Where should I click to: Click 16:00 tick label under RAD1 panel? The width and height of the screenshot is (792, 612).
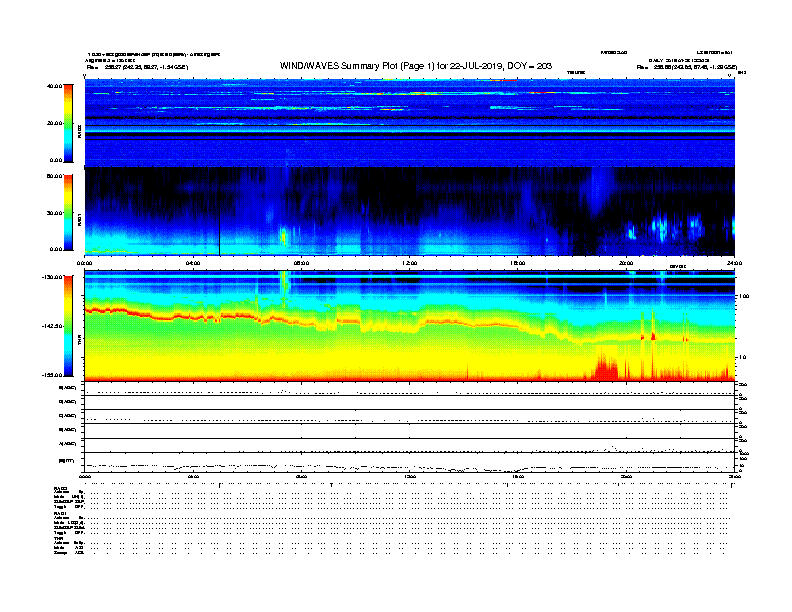point(518,263)
